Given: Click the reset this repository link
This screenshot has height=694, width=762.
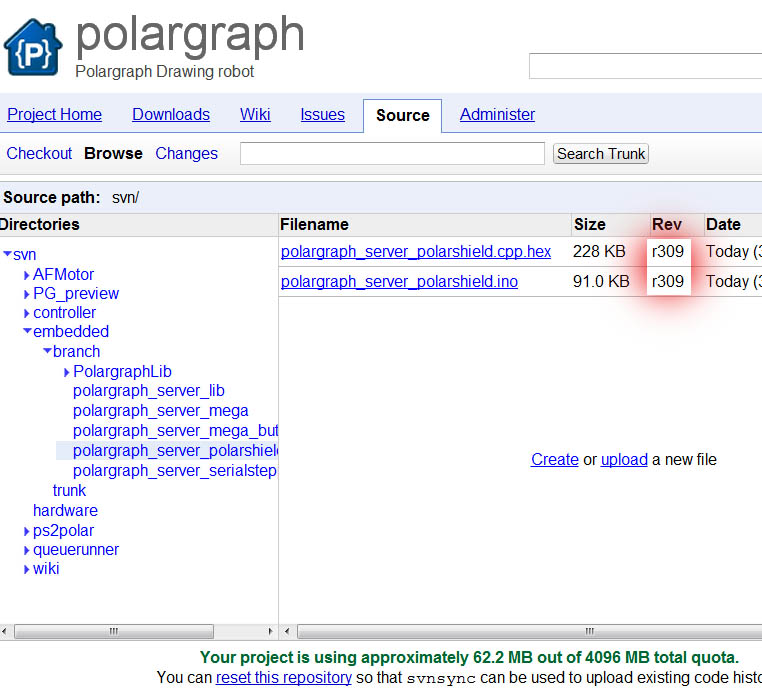Looking at the screenshot, I should (284, 677).
